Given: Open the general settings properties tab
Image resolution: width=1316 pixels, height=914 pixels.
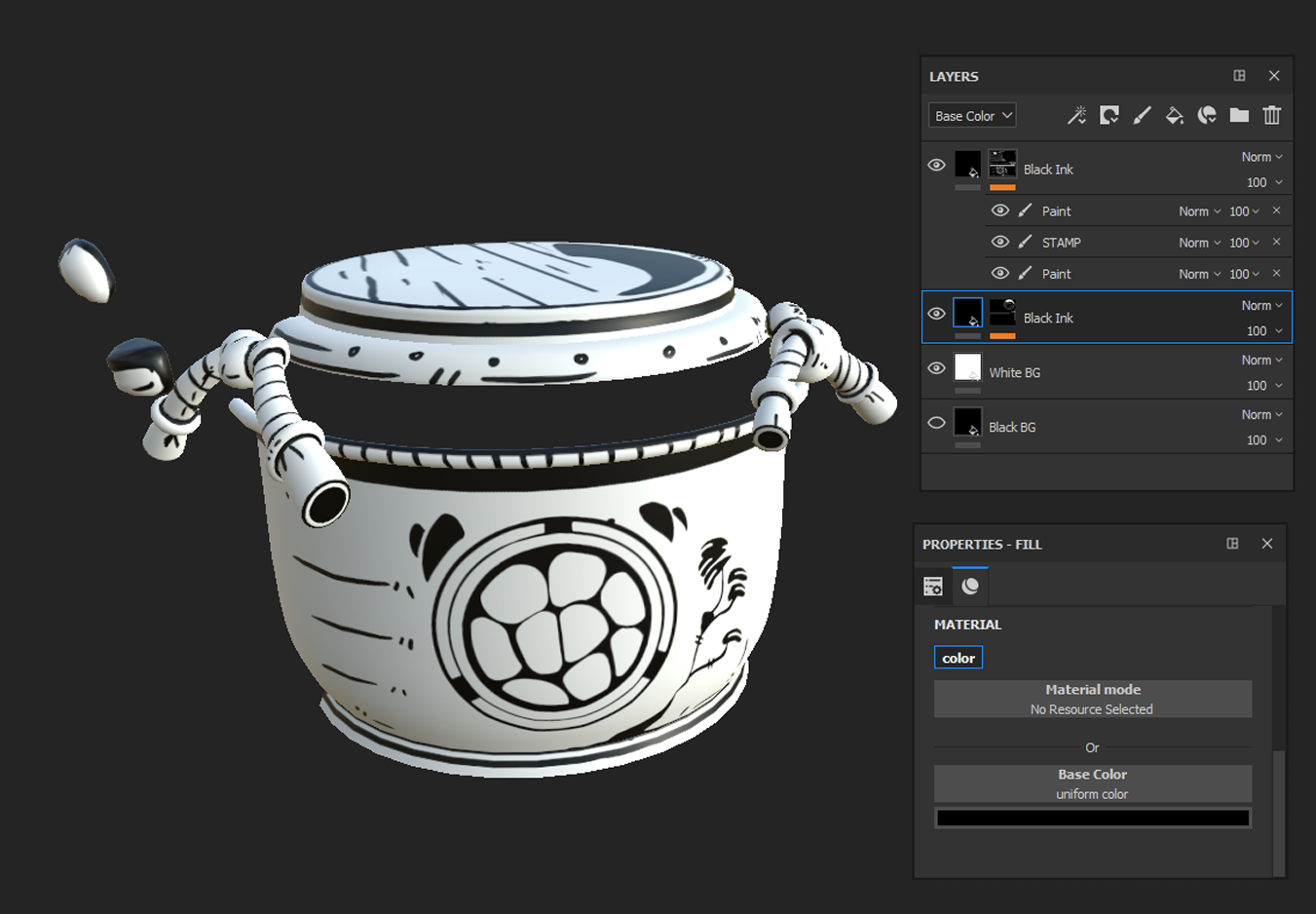Looking at the screenshot, I should (933, 586).
